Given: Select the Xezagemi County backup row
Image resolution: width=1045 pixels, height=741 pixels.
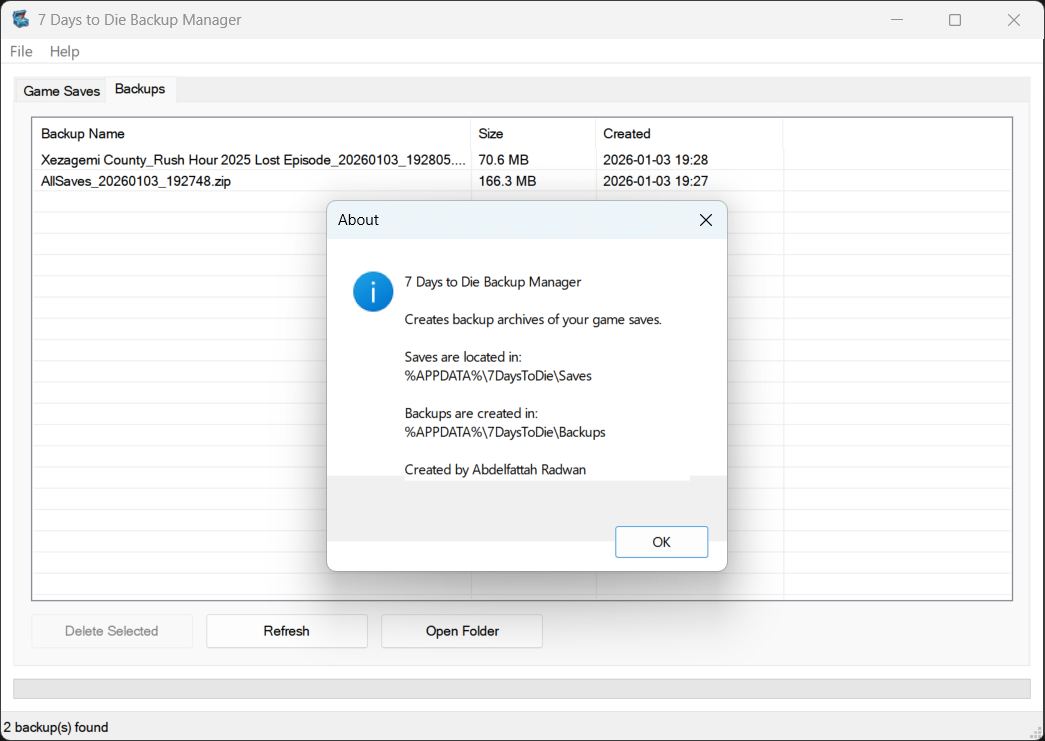Looking at the screenshot, I should tap(253, 160).
